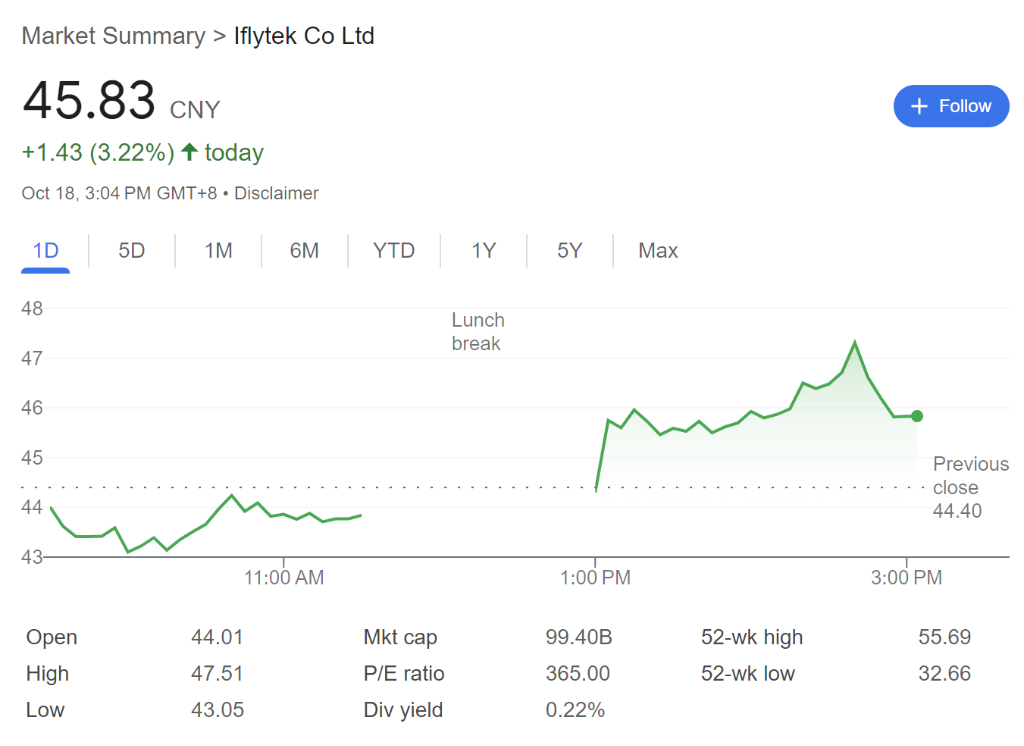Click the 1:00 PM axis label
The height and width of the screenshot is (746, 1024).
coord(595,577)
